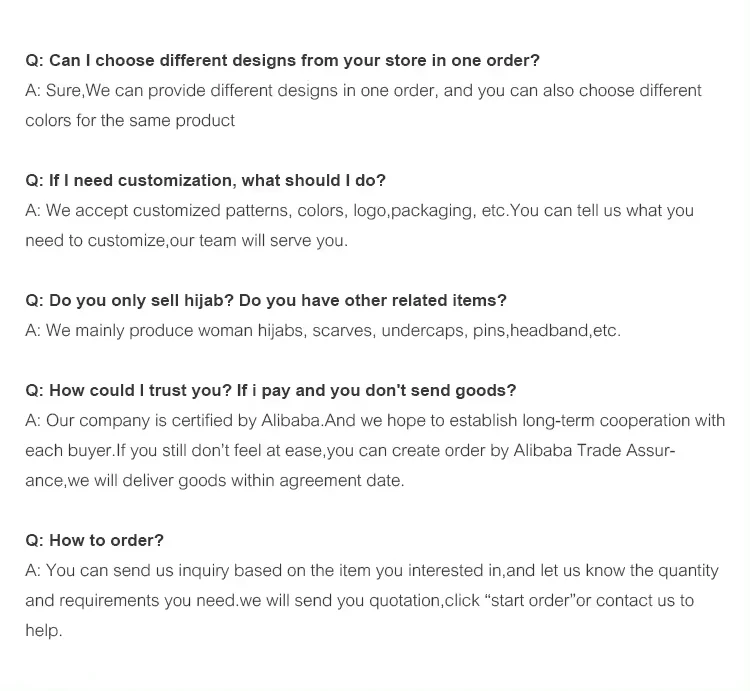Click the answer line starting "A: Sure"
750x691 pixels.
(363, 91)
